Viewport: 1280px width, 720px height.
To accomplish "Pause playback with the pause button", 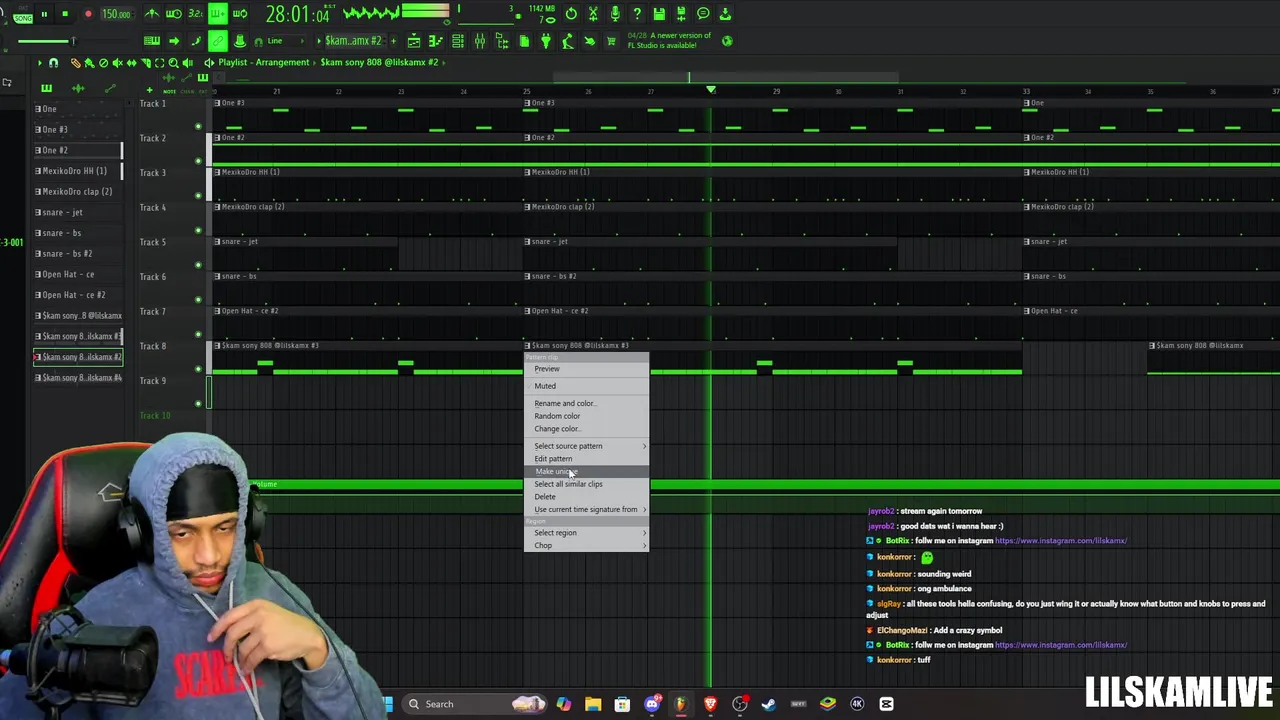I will 44,14.
